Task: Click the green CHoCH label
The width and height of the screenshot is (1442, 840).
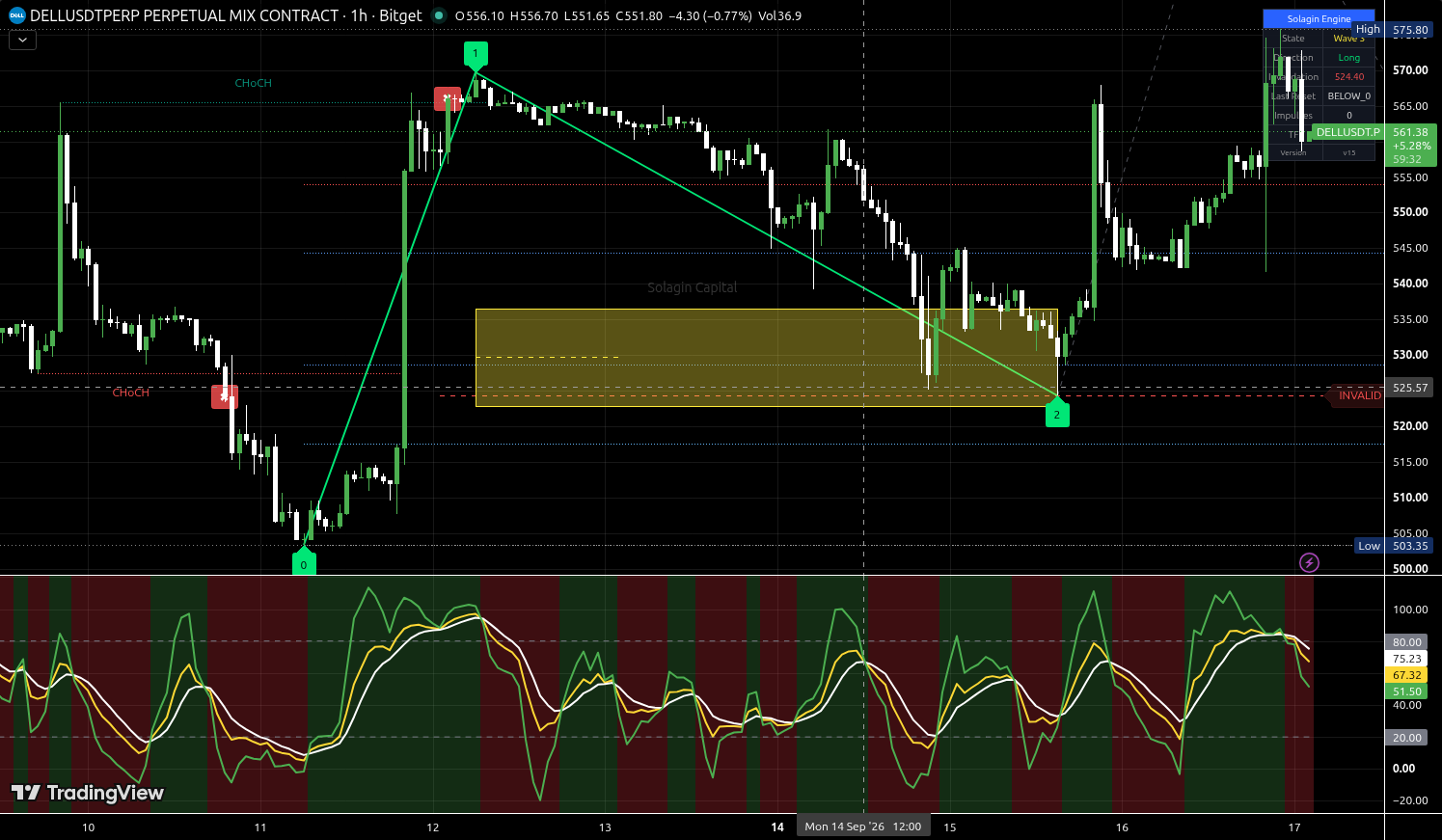Action: [x=254, y=83]
